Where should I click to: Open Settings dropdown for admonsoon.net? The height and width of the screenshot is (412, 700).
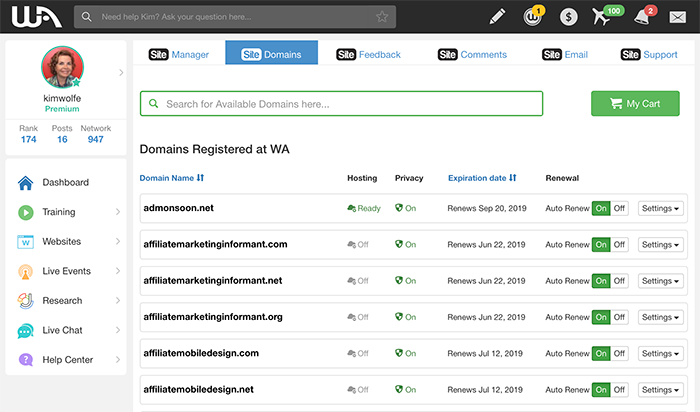tap(660, 208)
